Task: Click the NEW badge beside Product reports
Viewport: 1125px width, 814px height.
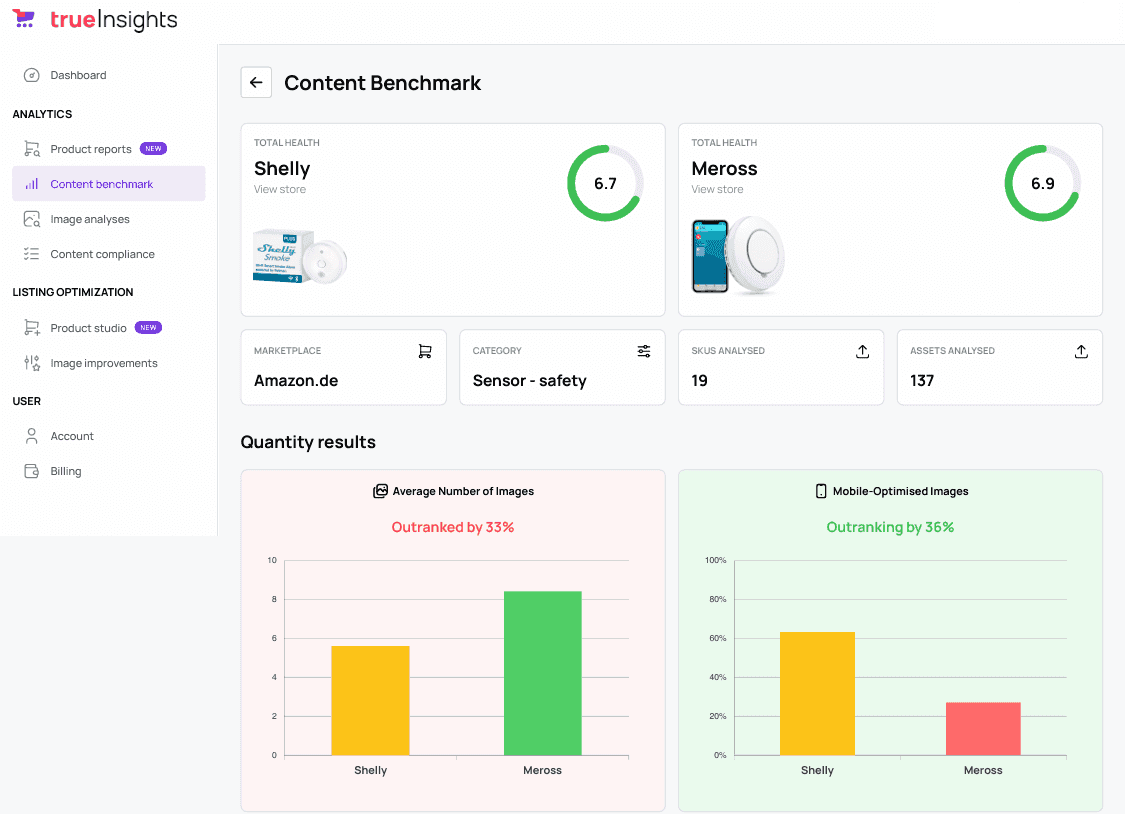Action: [x=154, y=148]
